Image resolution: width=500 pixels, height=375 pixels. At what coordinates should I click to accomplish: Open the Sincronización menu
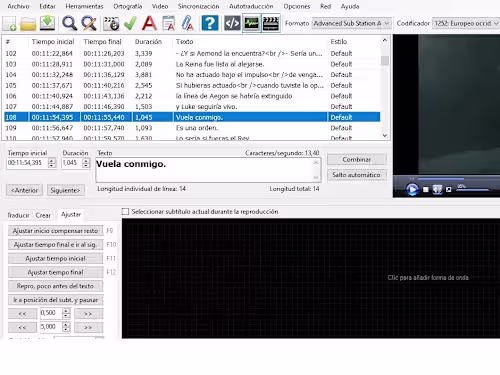coord(198,6)
